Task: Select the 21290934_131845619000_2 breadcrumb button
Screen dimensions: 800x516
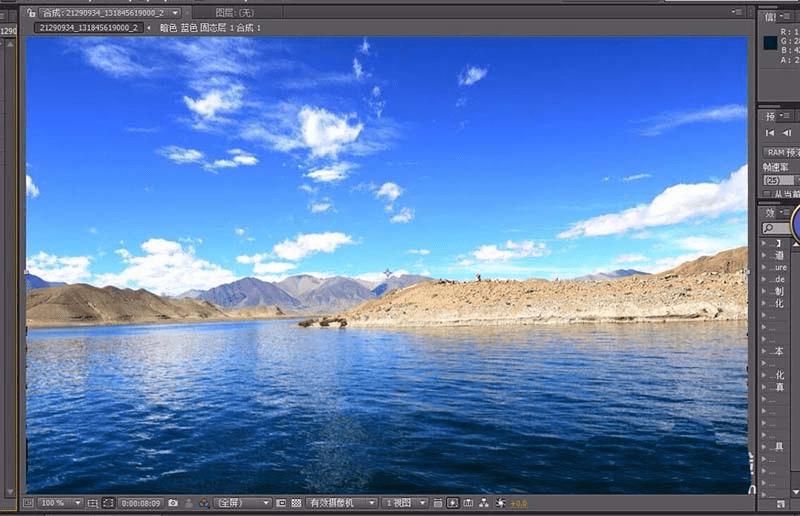Action: tap(89, 28)
